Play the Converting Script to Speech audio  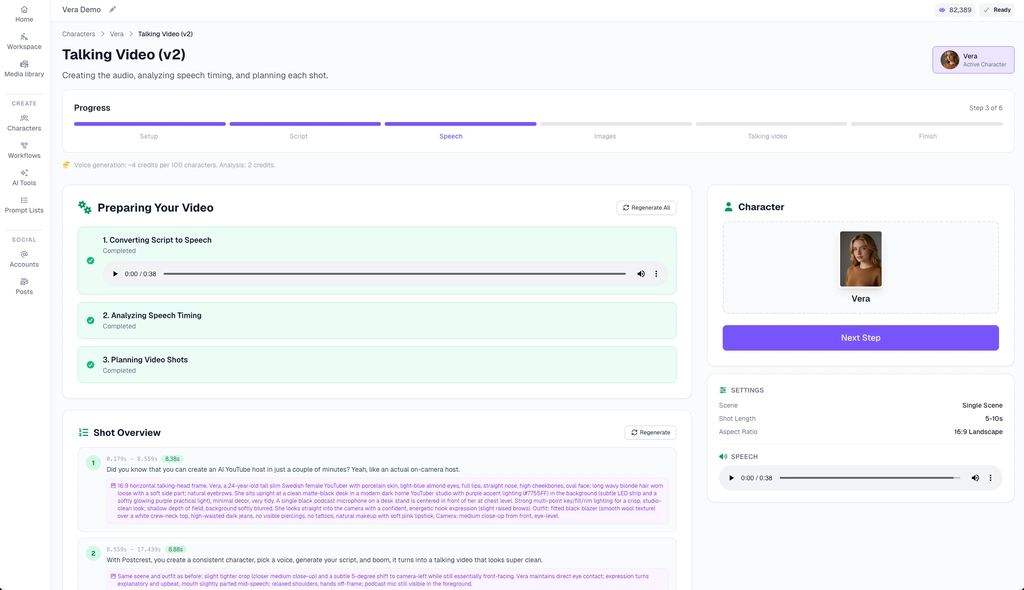(x=115, y=274)
